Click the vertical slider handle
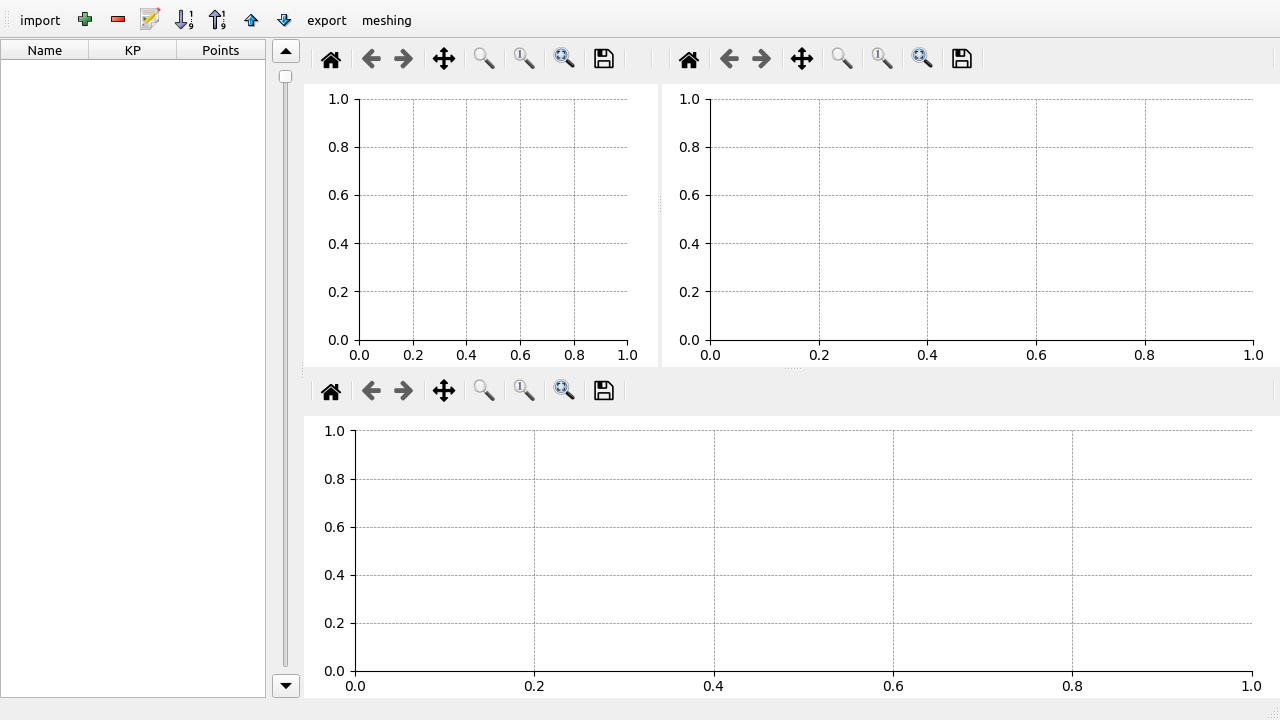The image size is (1280, 720). point(286,77)
